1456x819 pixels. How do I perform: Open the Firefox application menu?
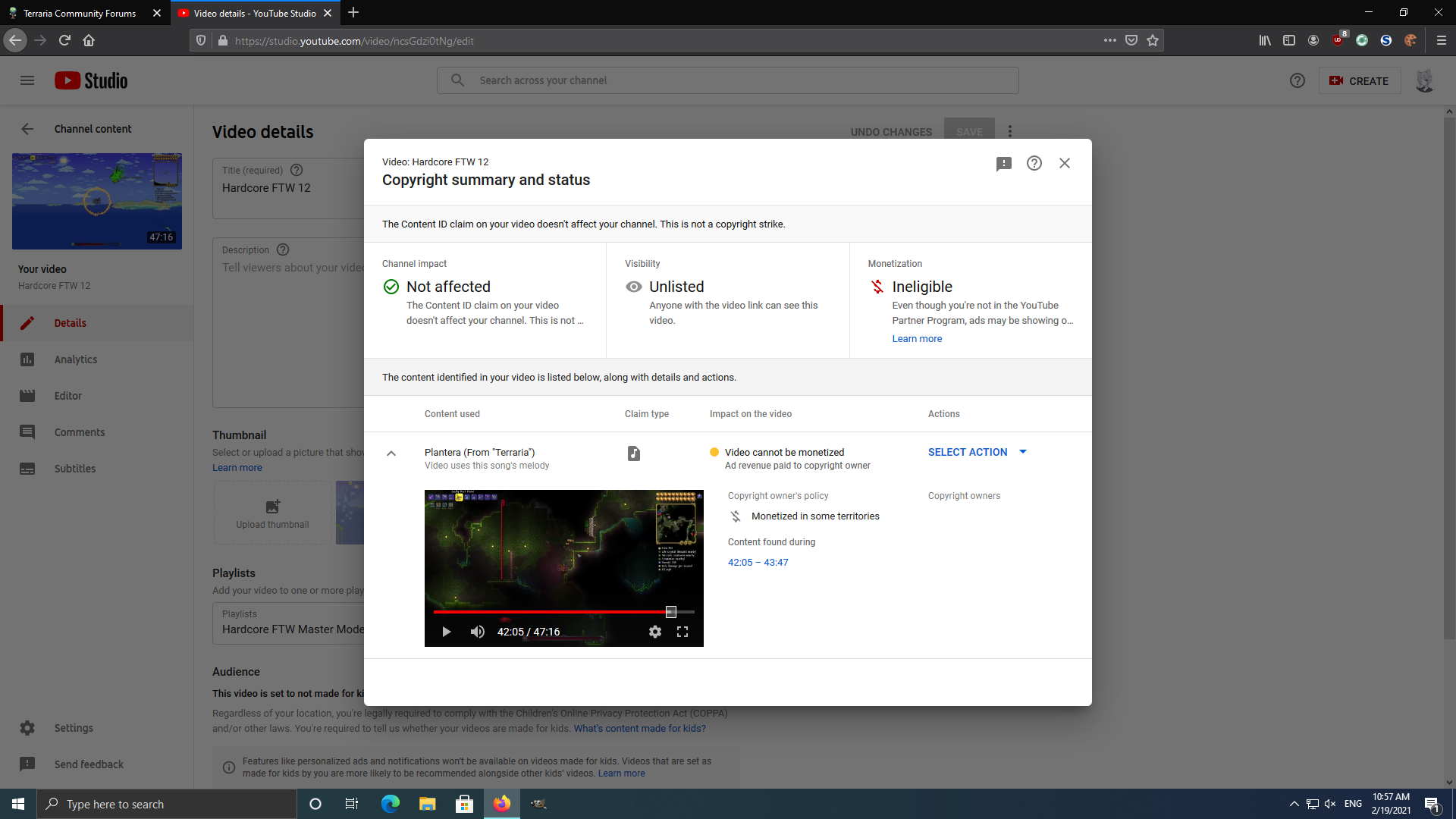tap(1442, 40)
